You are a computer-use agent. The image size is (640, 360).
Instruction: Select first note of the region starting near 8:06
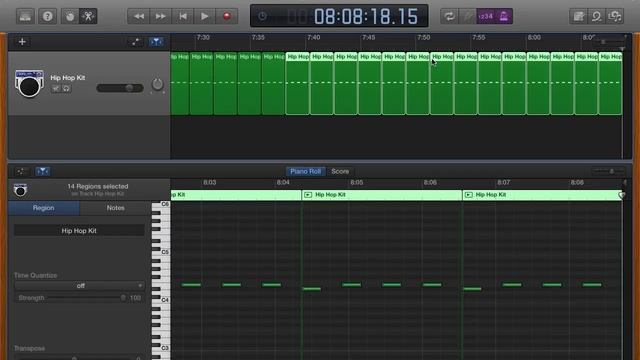pos(472,289)
